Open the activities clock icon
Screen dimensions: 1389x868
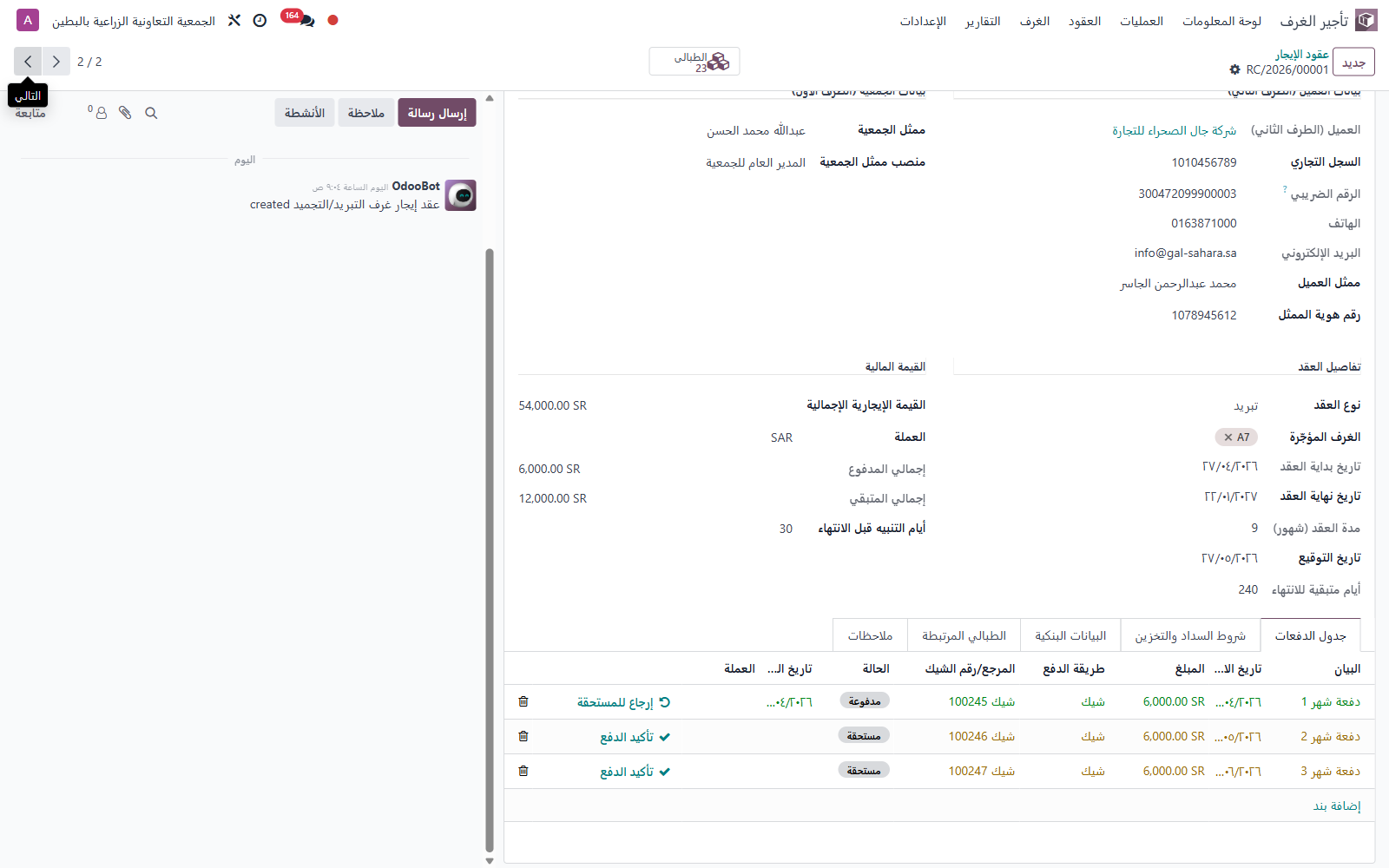[x=260, y=20]
